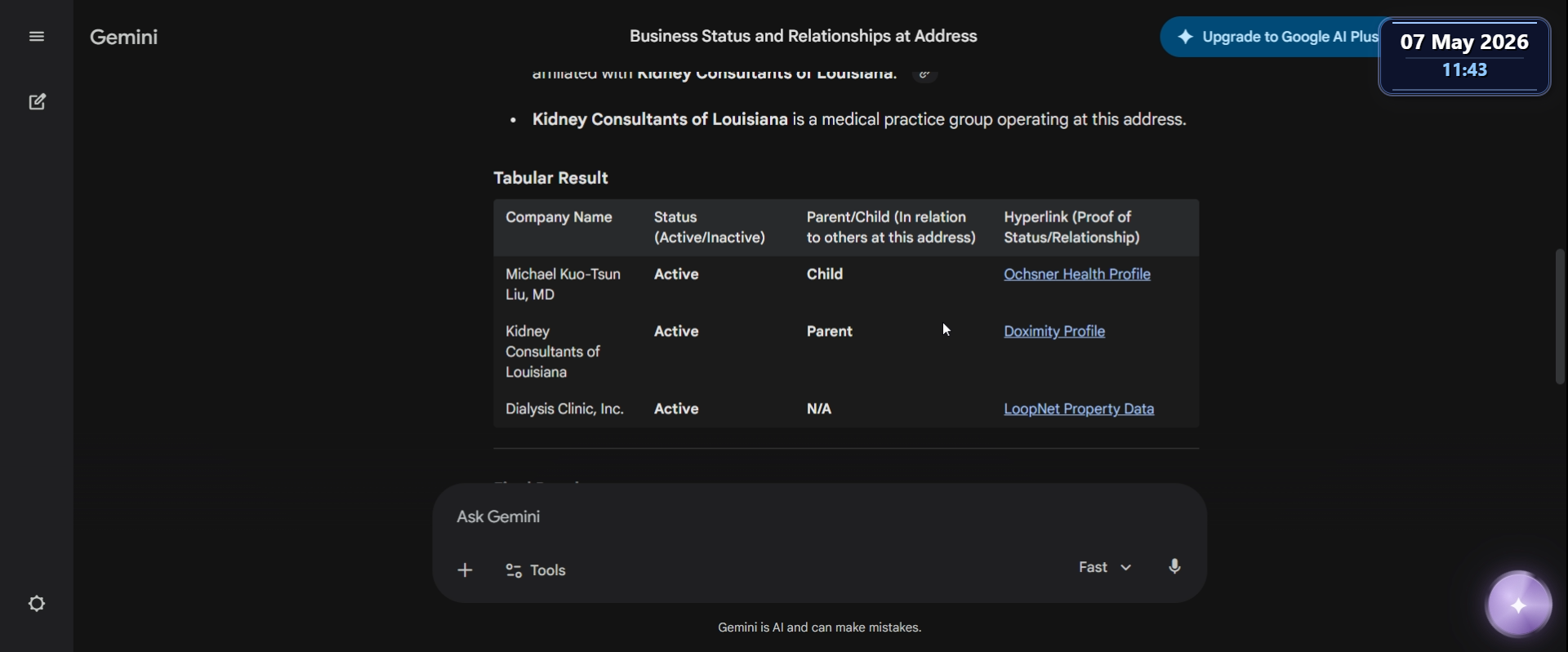Click Active status in Kidney Consultants row
The height and width of the screenshot is (652, 1568).
tap(676, 332)
